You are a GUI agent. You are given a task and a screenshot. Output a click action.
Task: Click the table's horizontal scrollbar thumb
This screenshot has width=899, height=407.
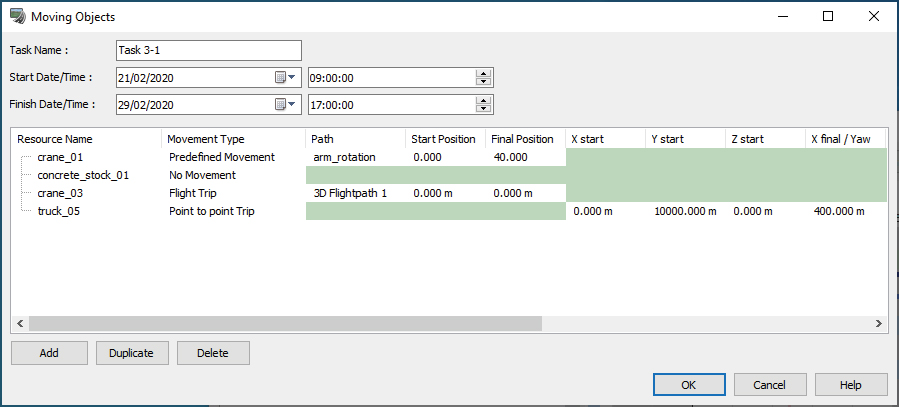pos(285,324)
